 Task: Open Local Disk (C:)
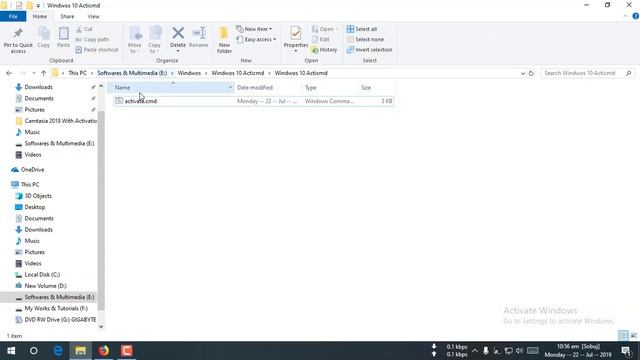click(42, 275)
